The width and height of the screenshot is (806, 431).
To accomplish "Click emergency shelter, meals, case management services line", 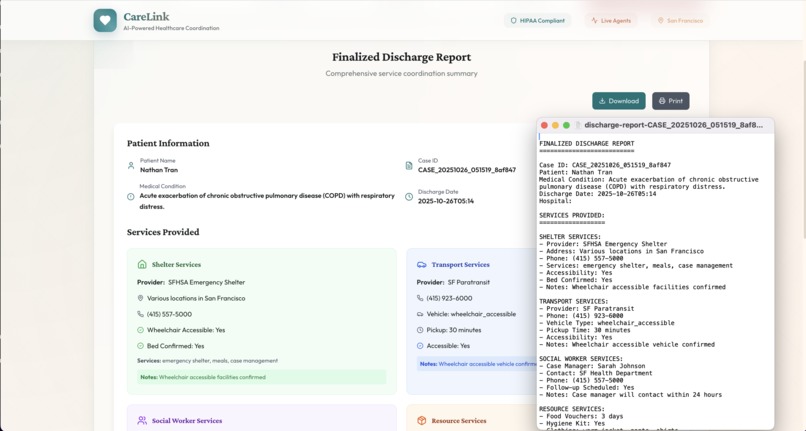I will 208,361.
